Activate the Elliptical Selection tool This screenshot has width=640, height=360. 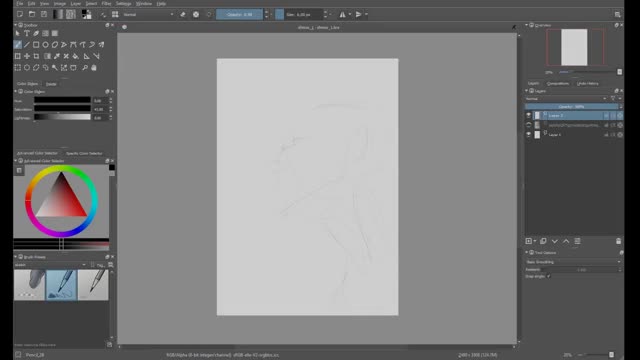[x=27, y=67]
